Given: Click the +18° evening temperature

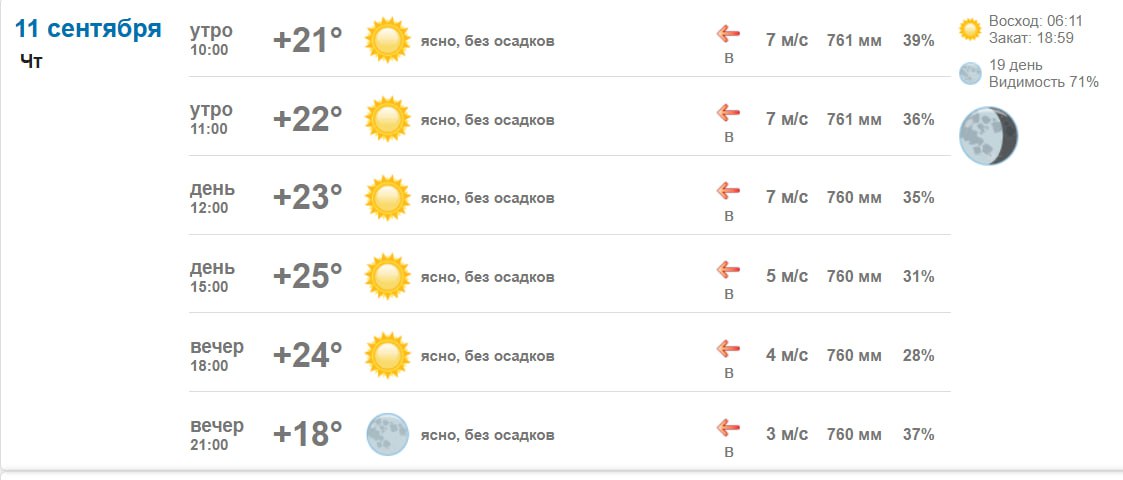Looking at the screenshot, I should coord(308,434).
